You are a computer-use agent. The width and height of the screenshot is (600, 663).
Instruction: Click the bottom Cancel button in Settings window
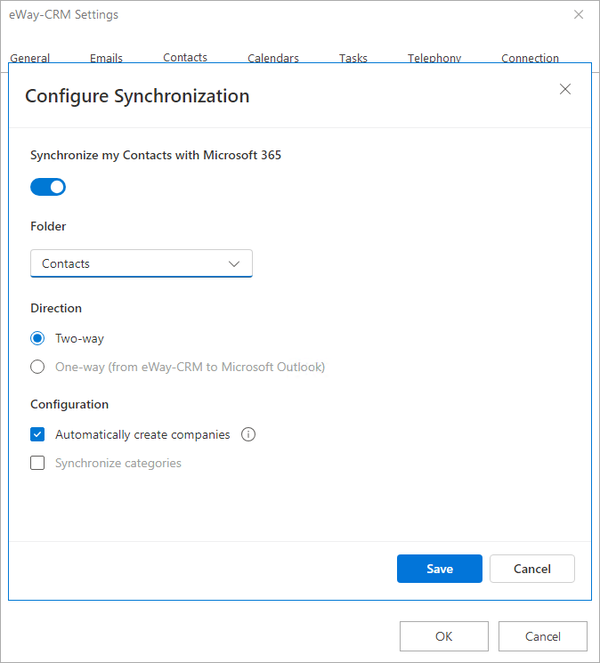click(x=543, y=636)
